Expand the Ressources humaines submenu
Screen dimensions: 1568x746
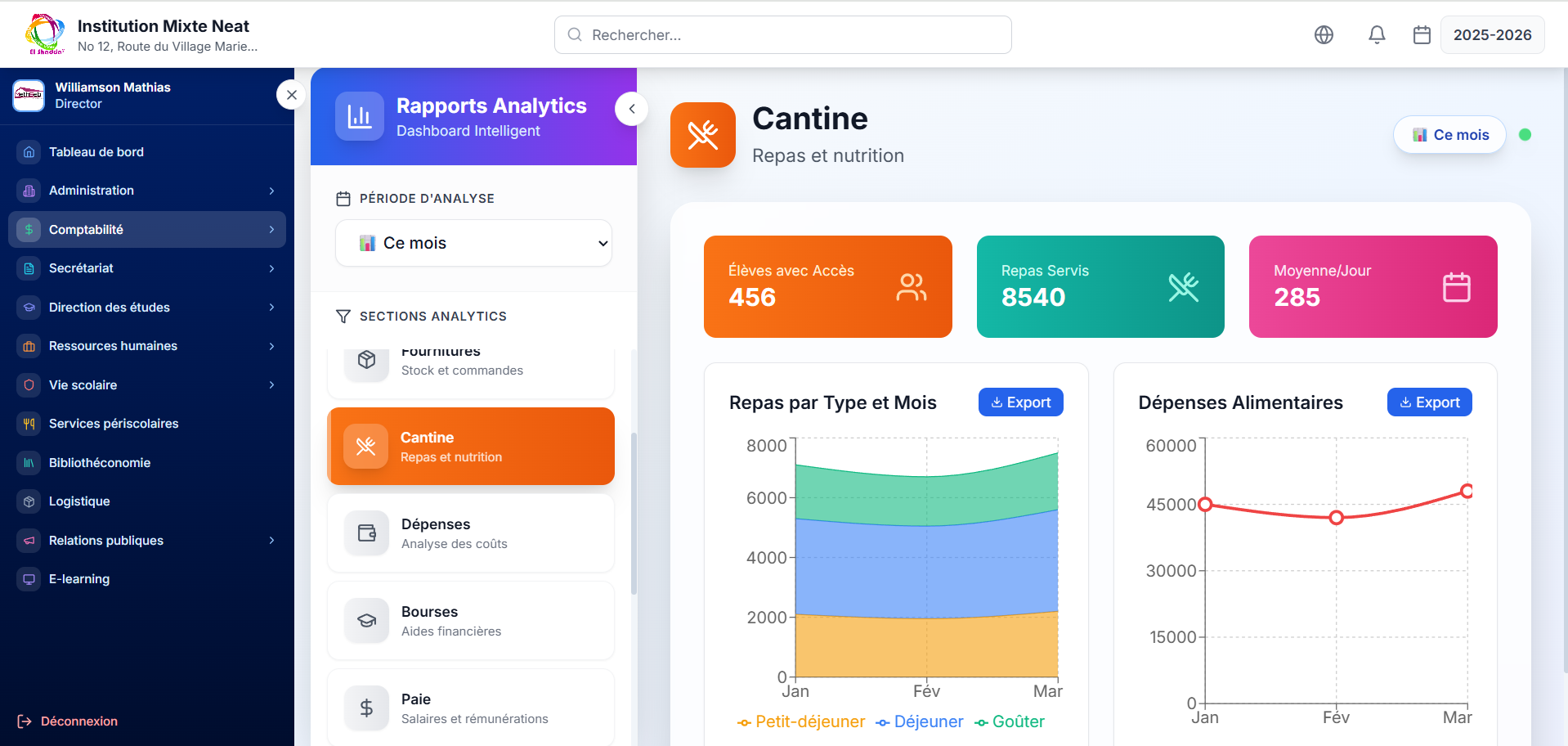pos(147,346)
